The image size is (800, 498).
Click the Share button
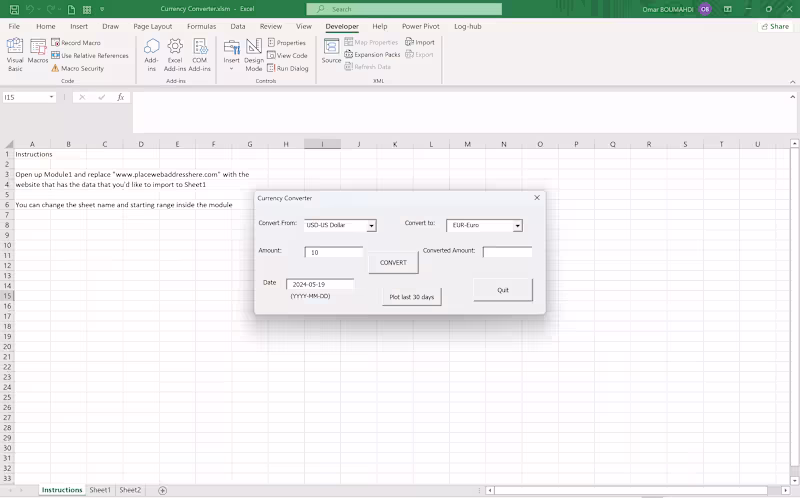coord(775,27)
